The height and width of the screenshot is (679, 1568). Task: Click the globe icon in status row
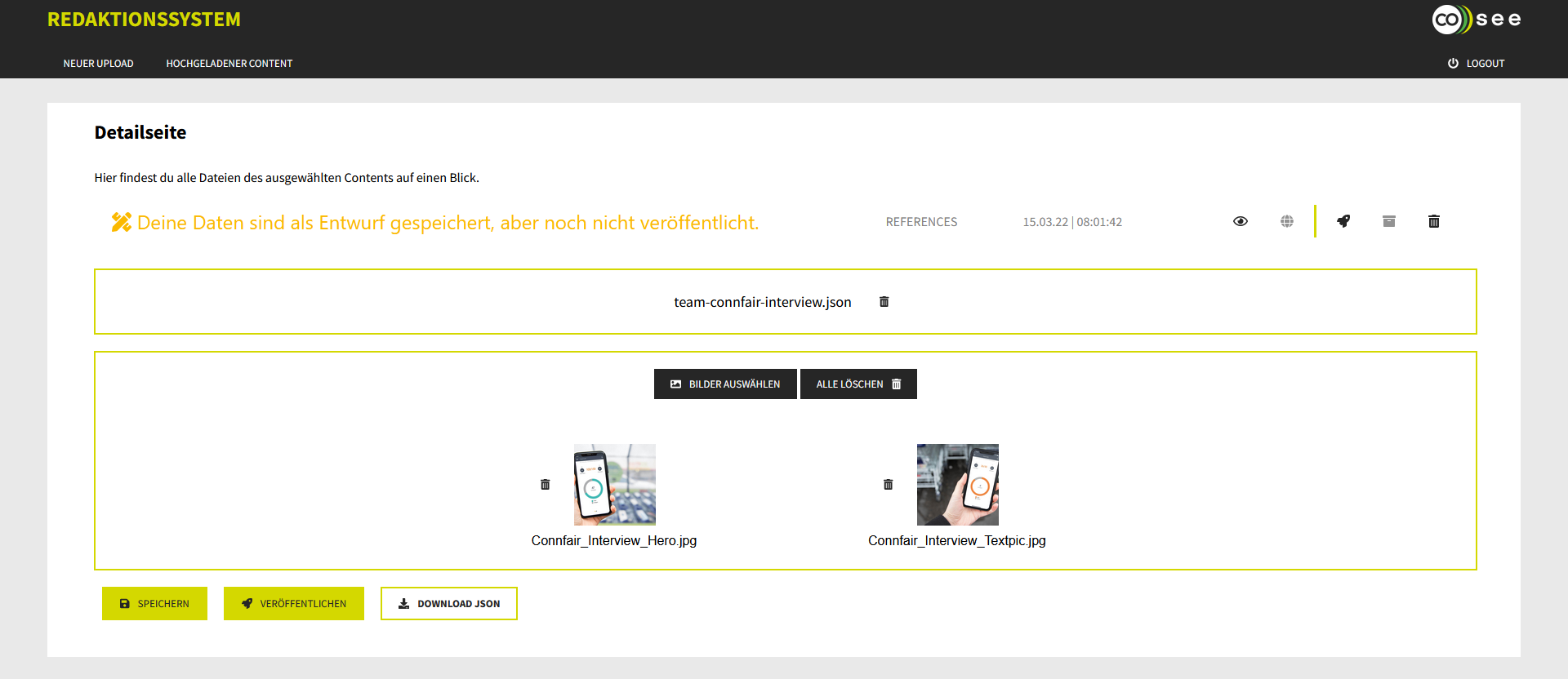(1286, 221)
